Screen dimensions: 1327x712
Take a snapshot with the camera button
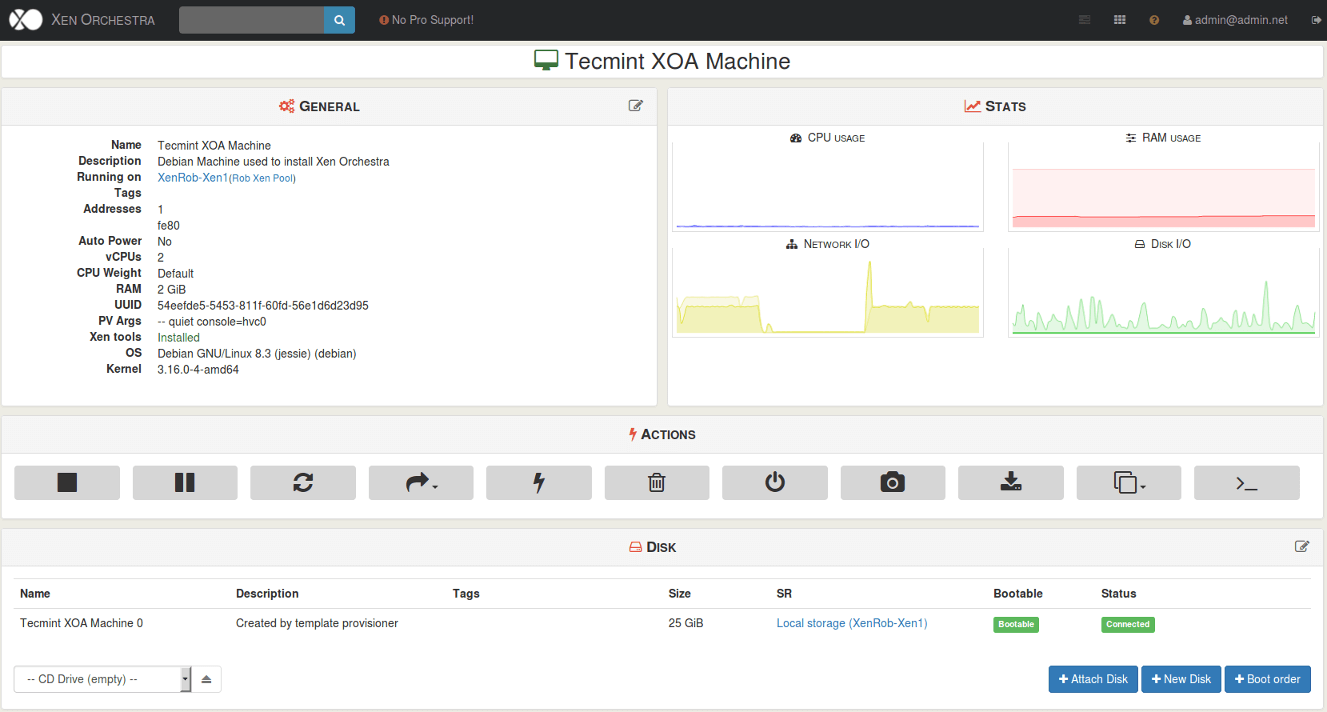coord(893,482)
